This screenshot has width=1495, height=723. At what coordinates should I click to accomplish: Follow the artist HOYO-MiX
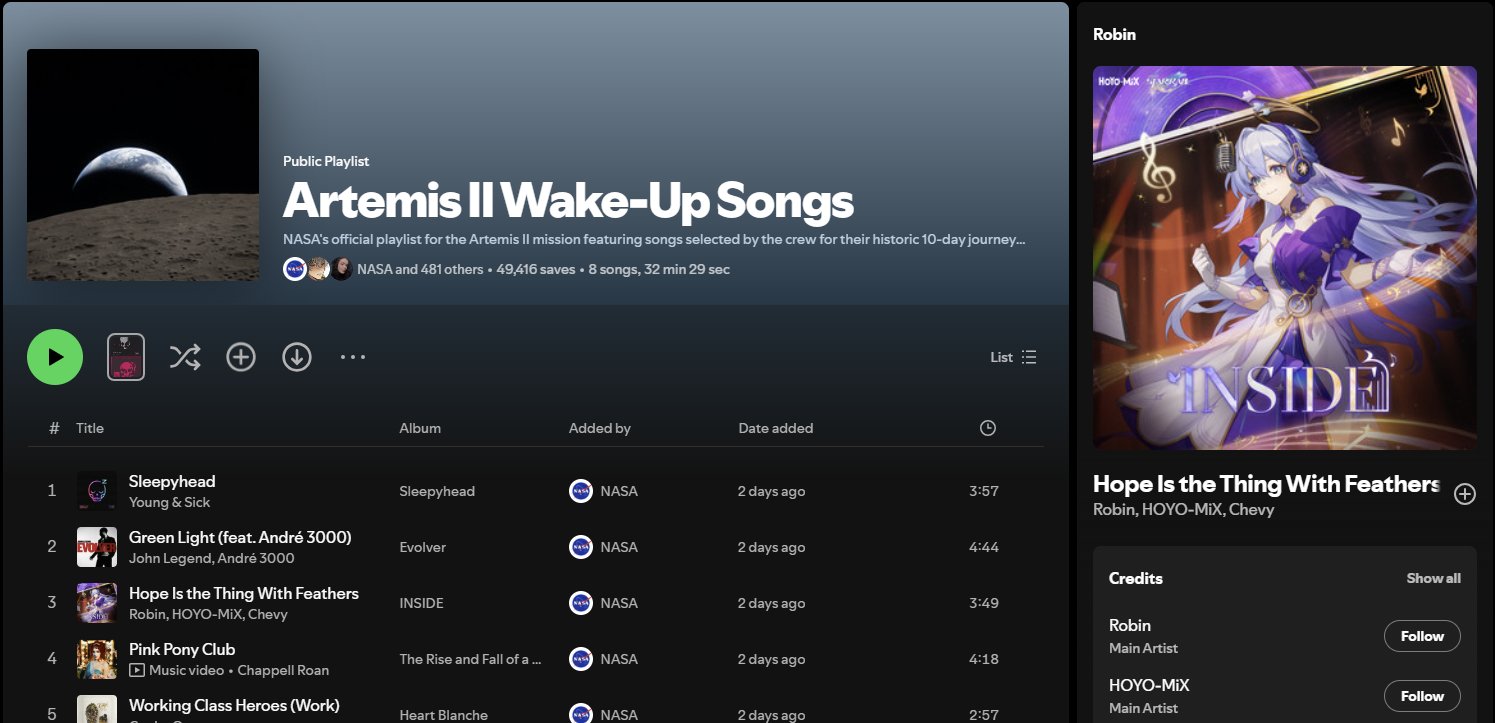click(1422, 696)
